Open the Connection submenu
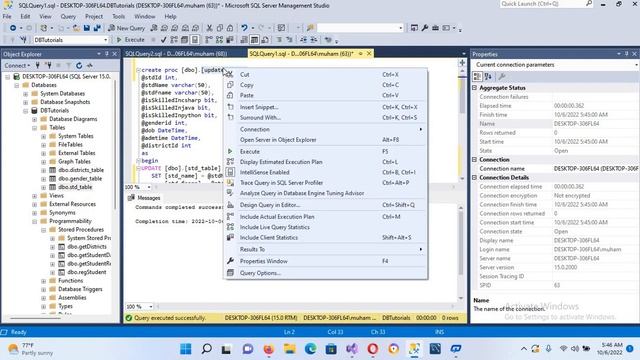 click(x=325, y=129)
